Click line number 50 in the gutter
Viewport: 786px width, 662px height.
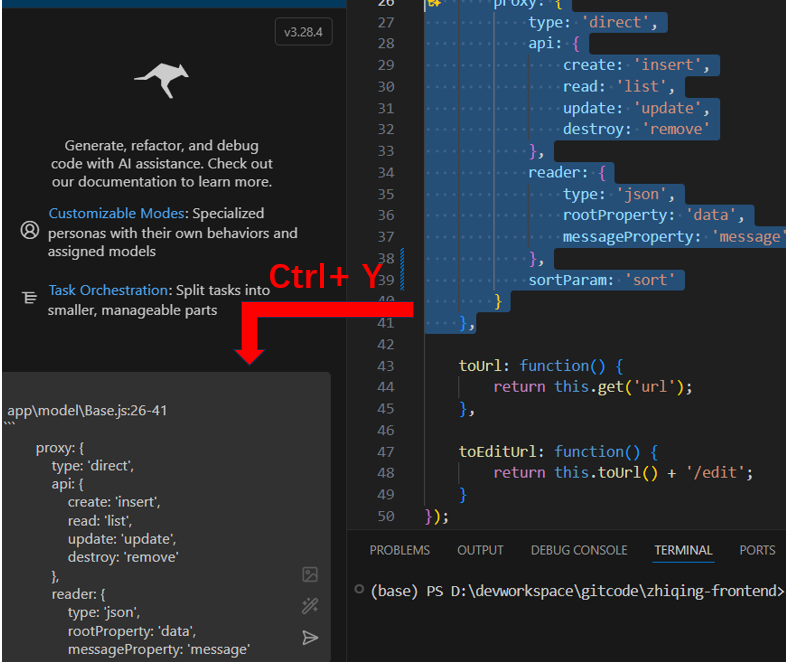[x=385, y=516]
